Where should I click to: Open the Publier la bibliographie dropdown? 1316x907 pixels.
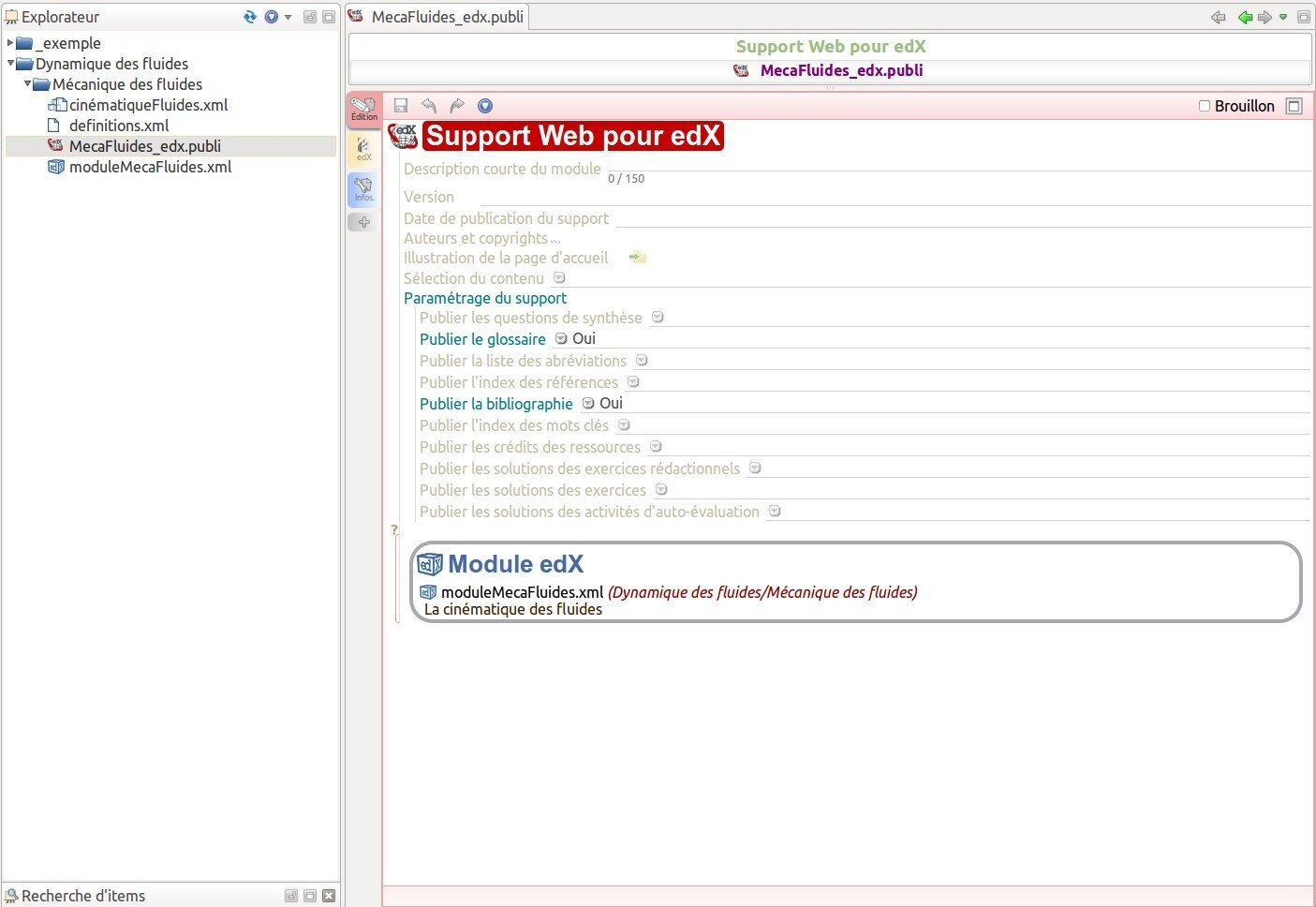[588, 404]
